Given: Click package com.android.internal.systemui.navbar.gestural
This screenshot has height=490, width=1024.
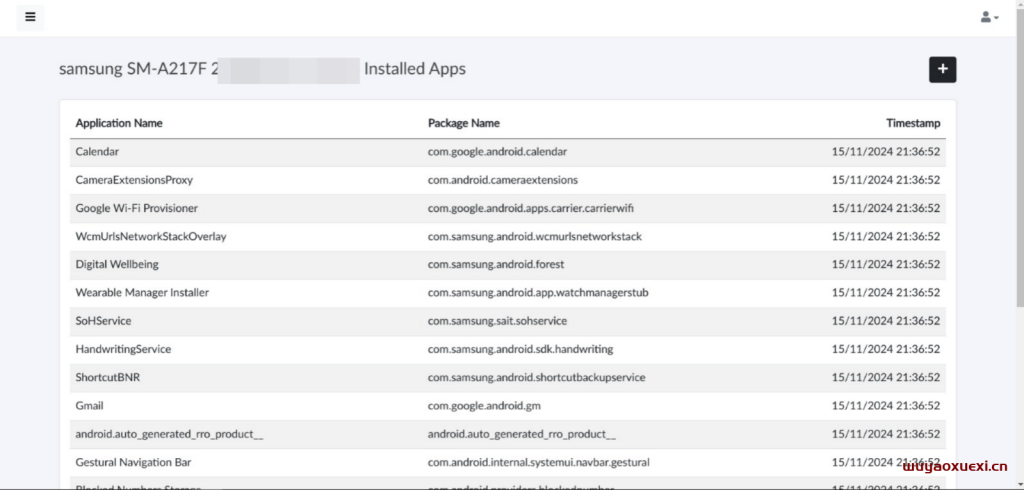Looking at the screenshot, I should [539, 462].
